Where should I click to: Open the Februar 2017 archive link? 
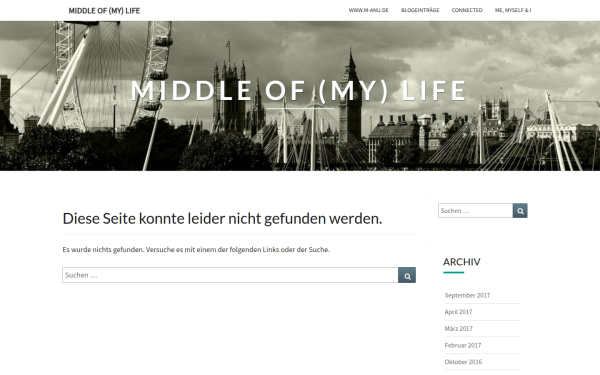click(463, 345)
